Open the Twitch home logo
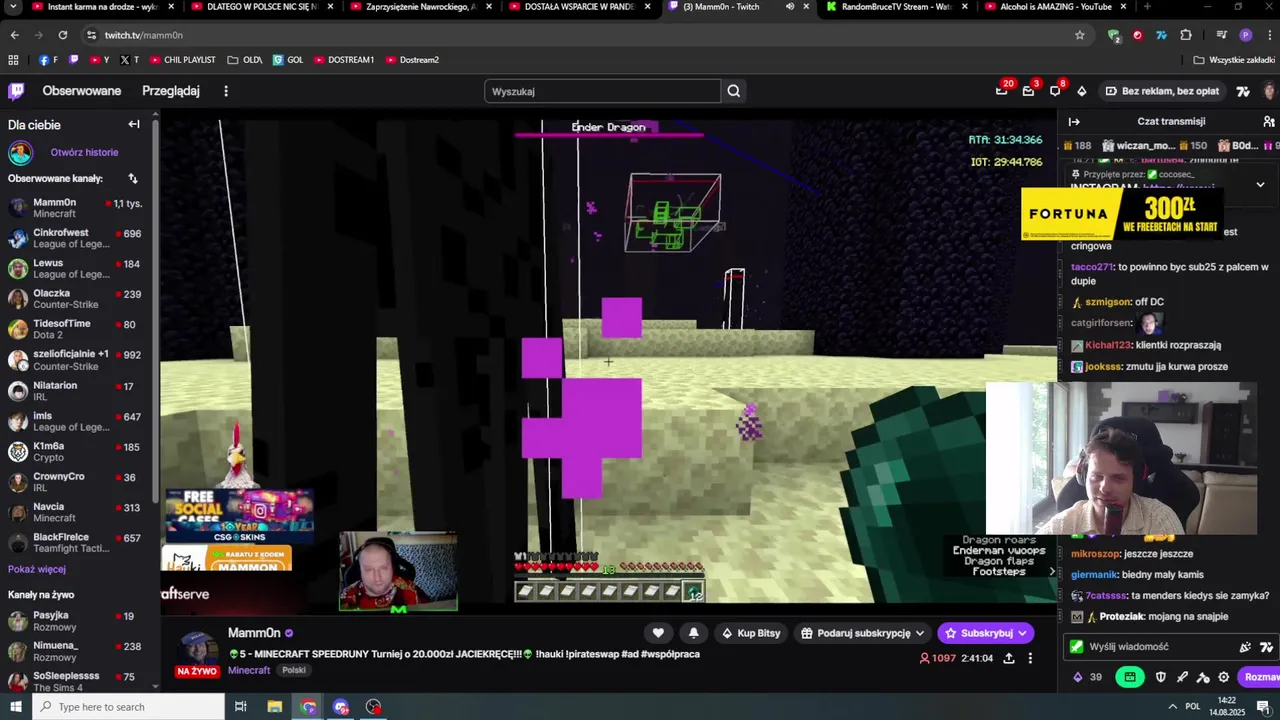1280x720 pixels. click(16, 91)
